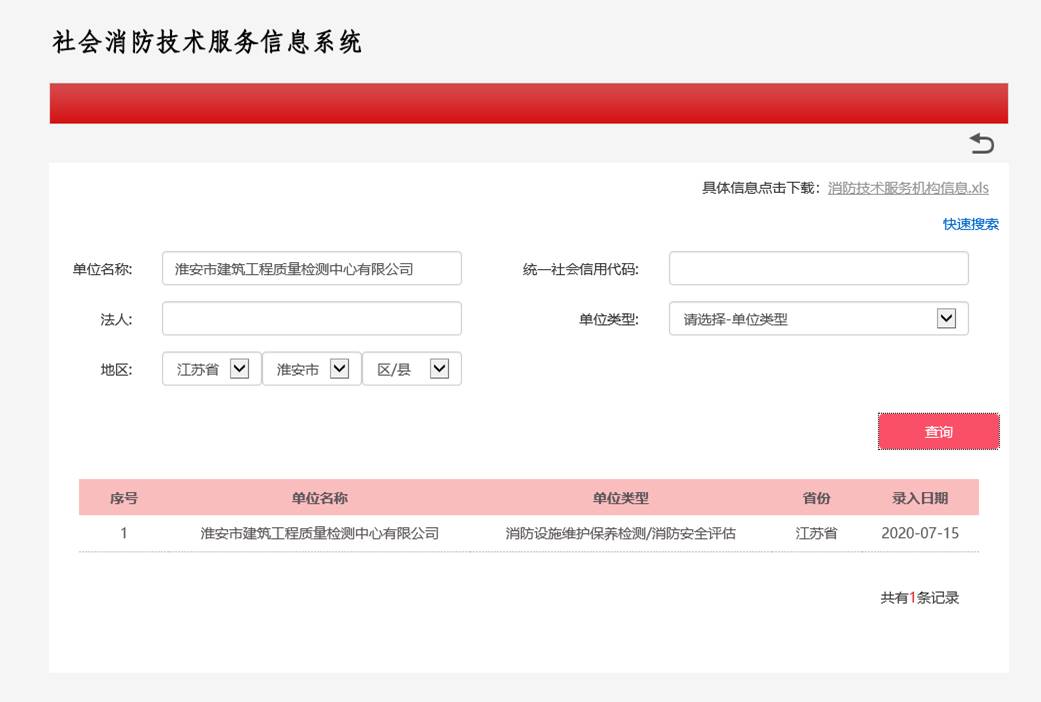Open the 单位类型 dropdown arrow
1041x702 pixels.
944,318
